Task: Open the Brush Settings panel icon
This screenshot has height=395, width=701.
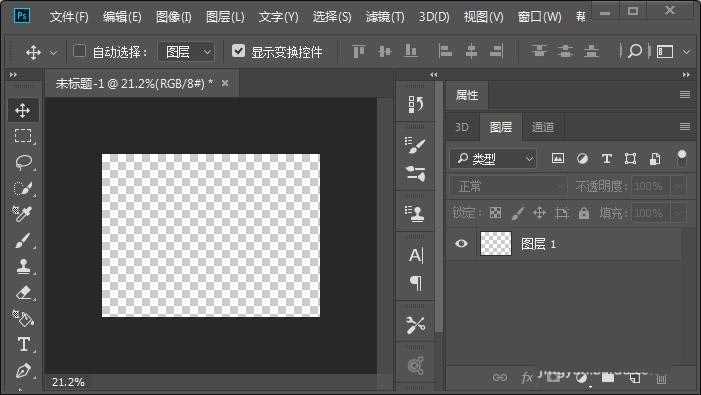Action: tap(415, 145)
